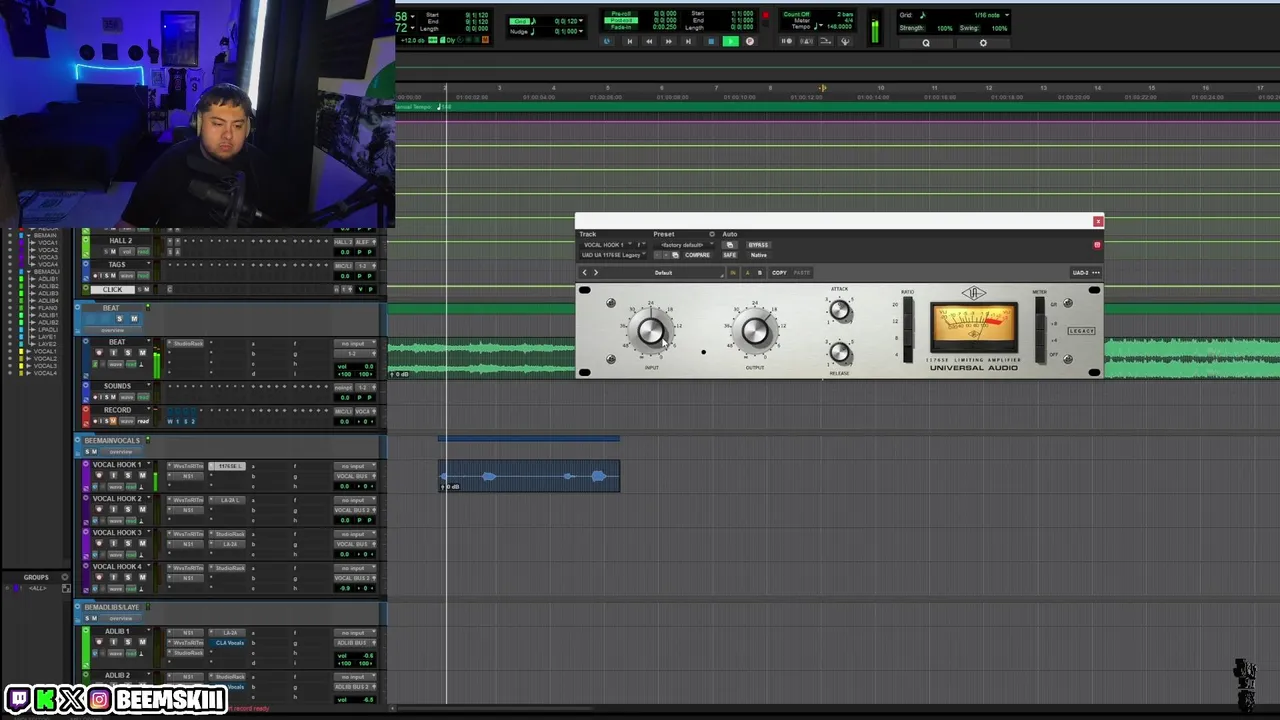Click the Release knob

tap(839, 352)
